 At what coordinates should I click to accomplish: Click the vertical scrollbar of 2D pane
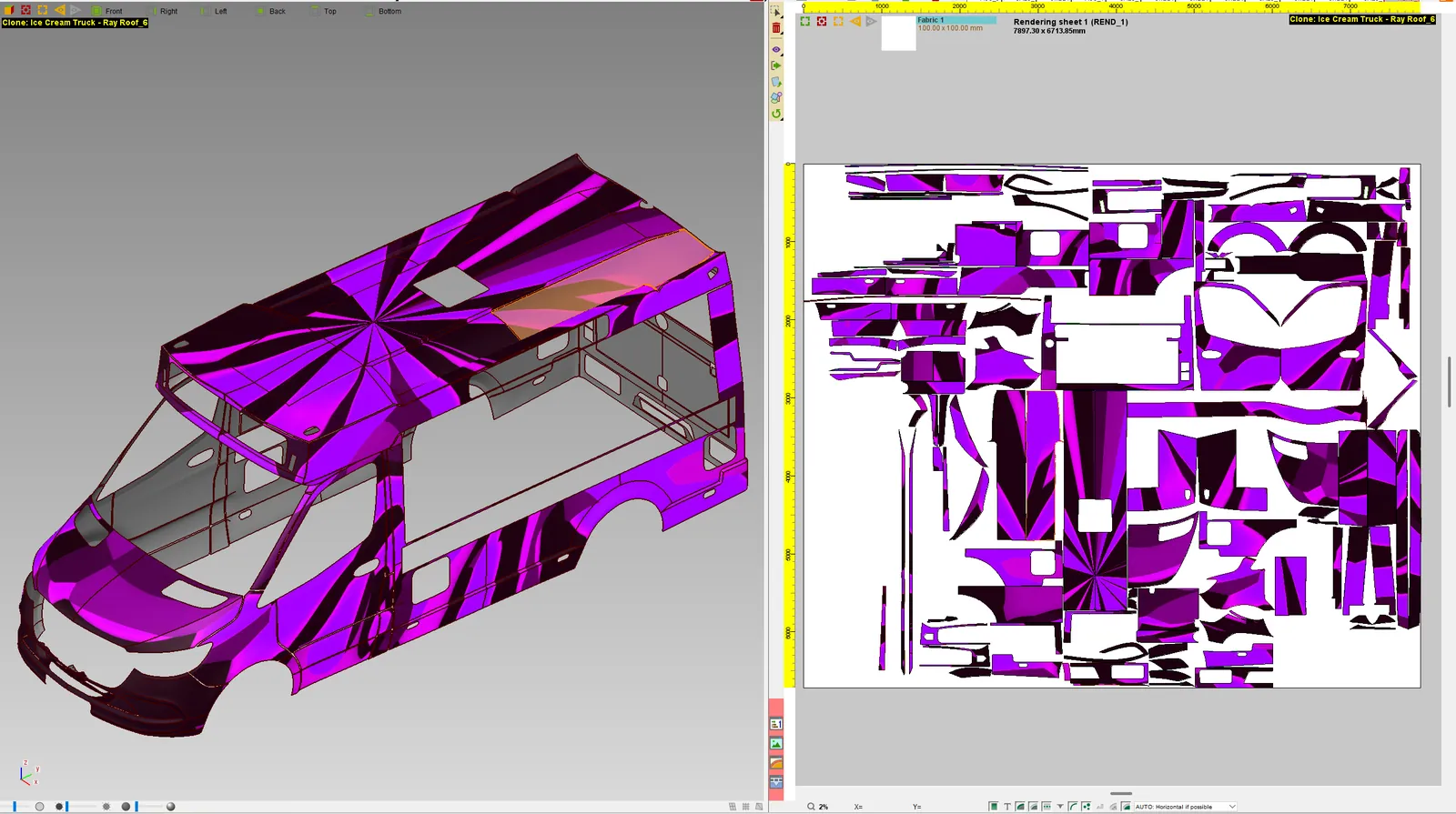point(1450,382)
